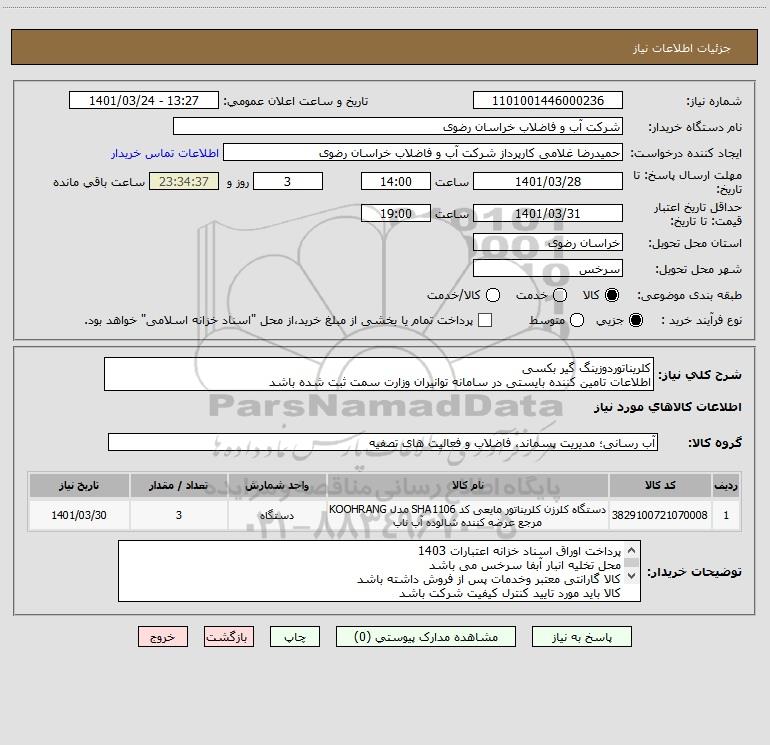Click the quantity cell 3 in the goods table
Image resolution: width=770 pixels, height=745 pixels.
(179, 515)
